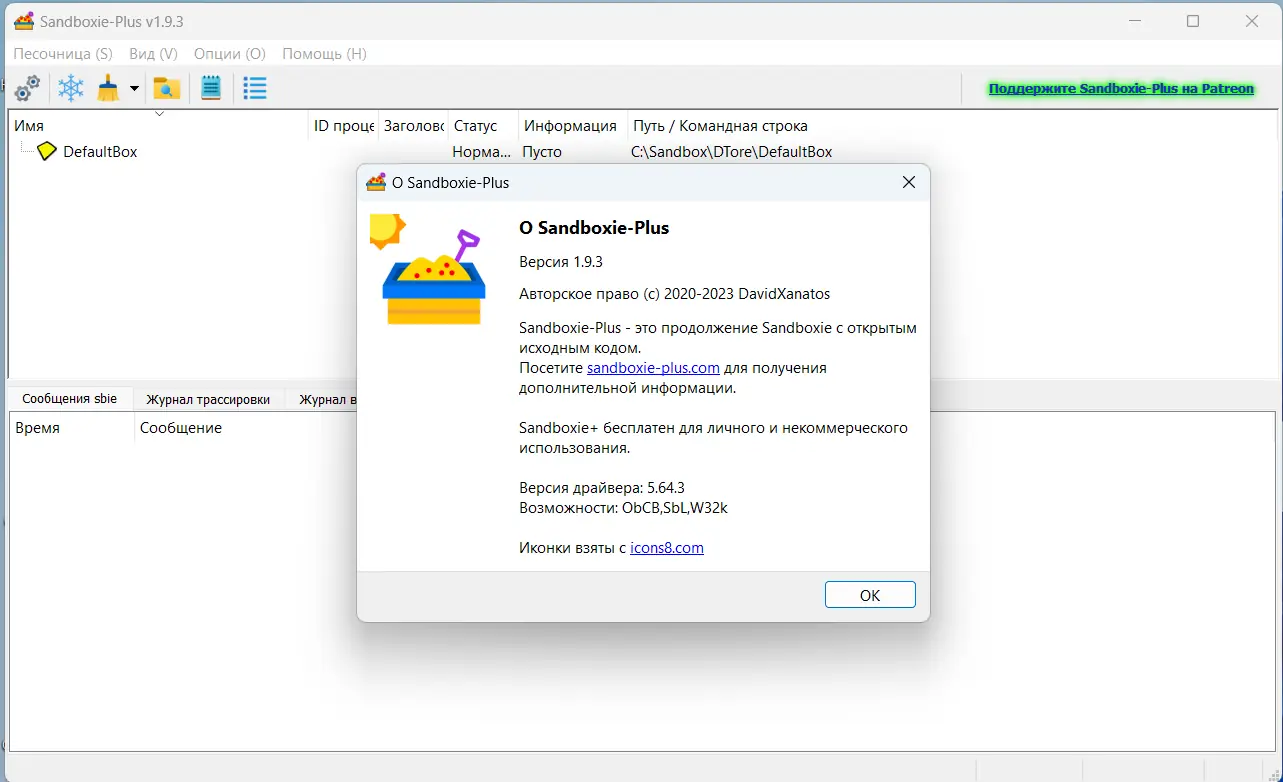Expand the cleanup dropdown arrow beside the broom
The image size is (1283, 782).
pyautogui.click(x=134, y=88)
